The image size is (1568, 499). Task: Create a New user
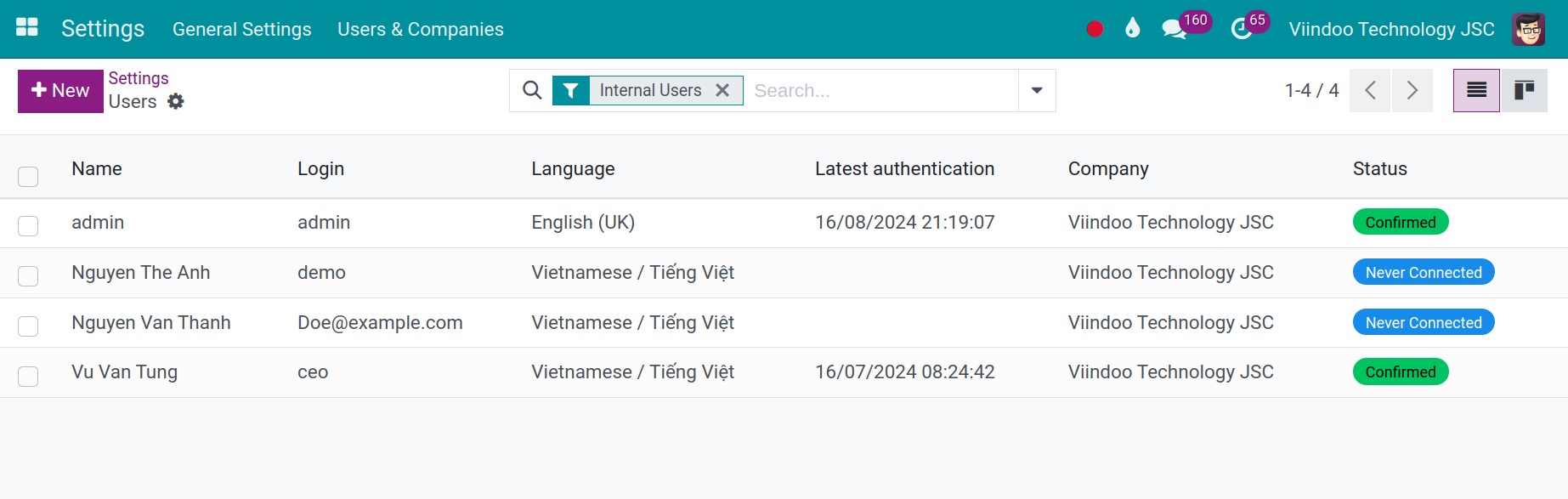(60, 91)
